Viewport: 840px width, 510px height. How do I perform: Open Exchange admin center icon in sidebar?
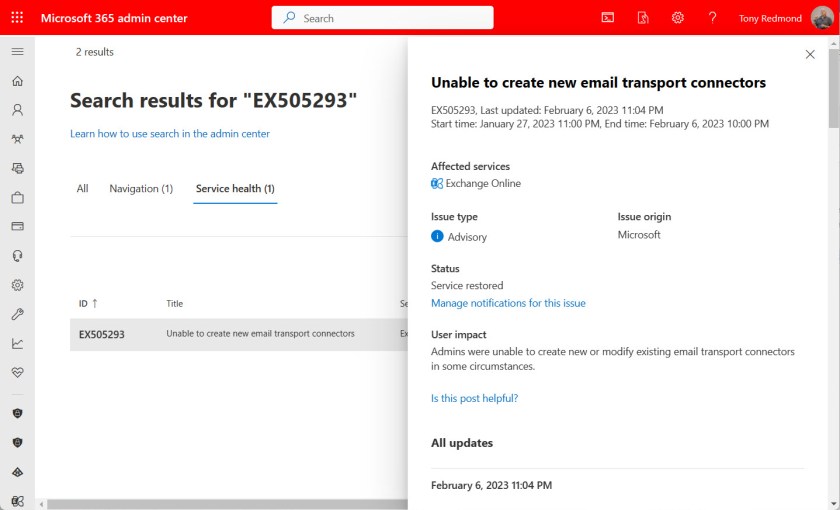point(17,501)
